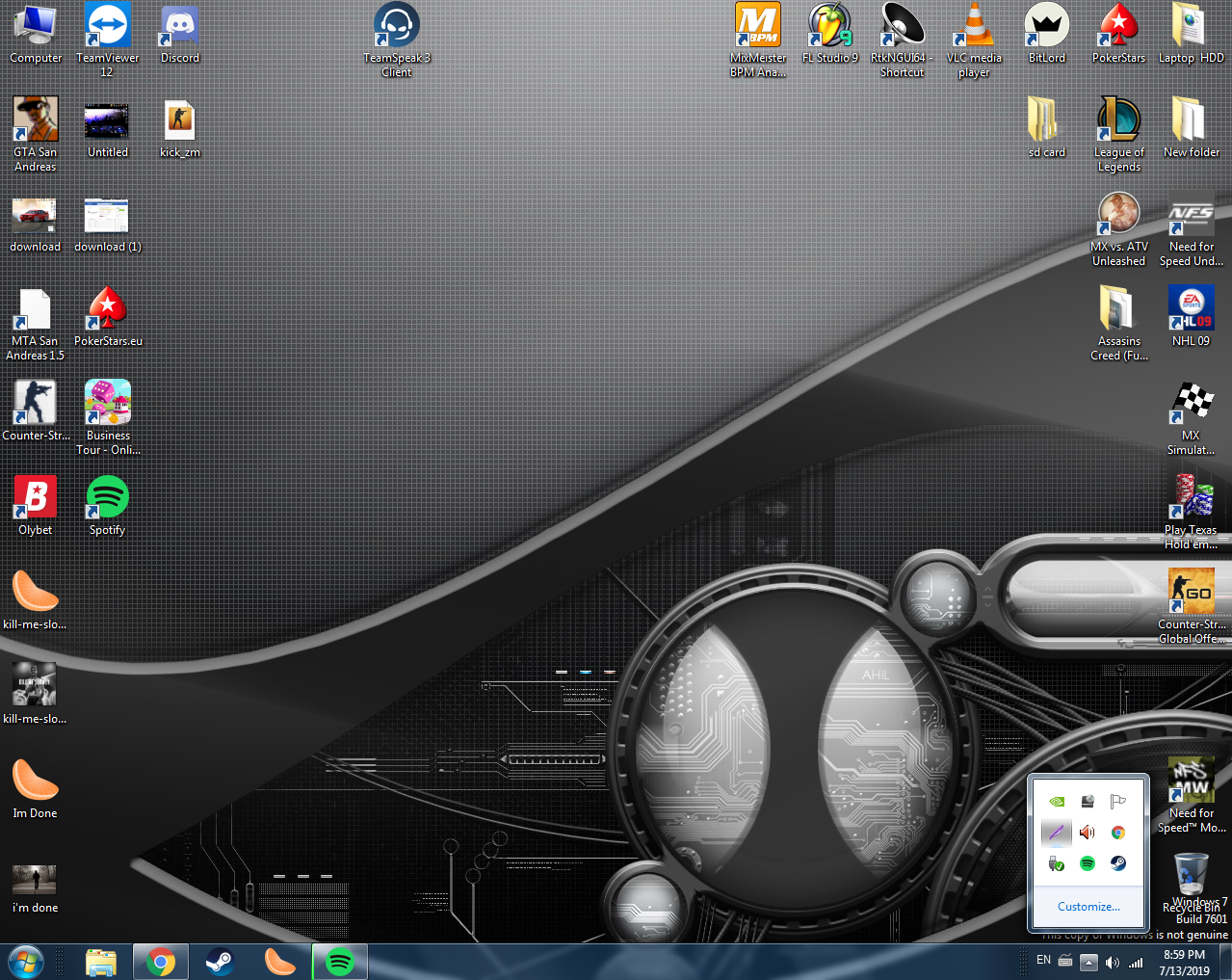Launch Business Tour - Online shortcut

tap(107, 417)
